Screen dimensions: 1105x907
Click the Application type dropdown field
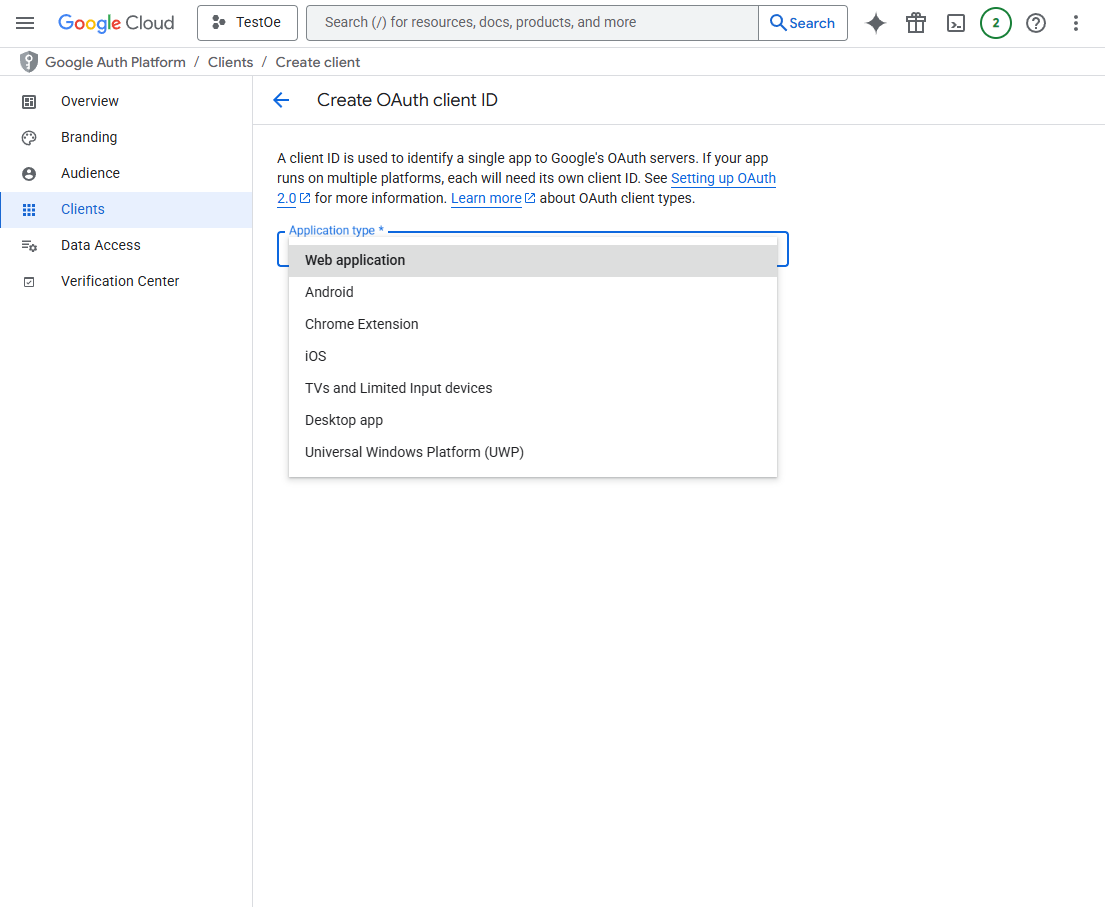(x=532, y=249)
